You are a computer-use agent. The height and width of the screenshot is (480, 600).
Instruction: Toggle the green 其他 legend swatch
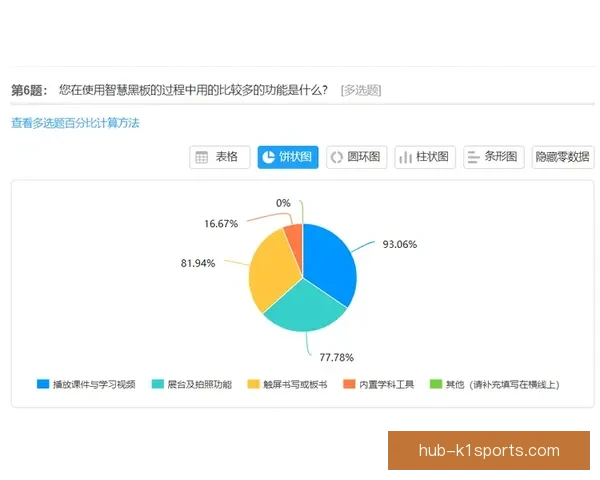pyautogui.click(x=436, y=384)
